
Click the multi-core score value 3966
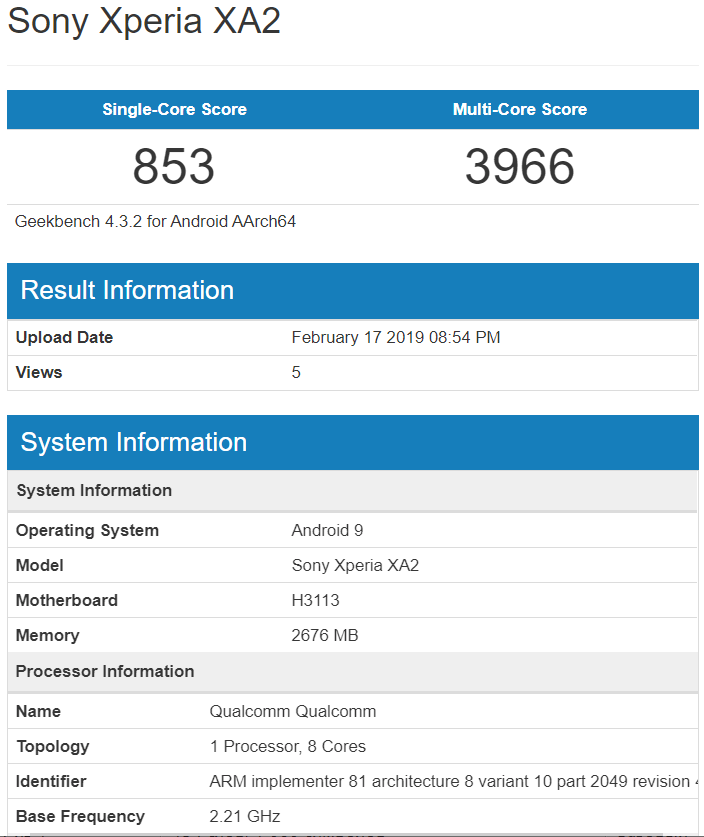click(x=520, y=167)
